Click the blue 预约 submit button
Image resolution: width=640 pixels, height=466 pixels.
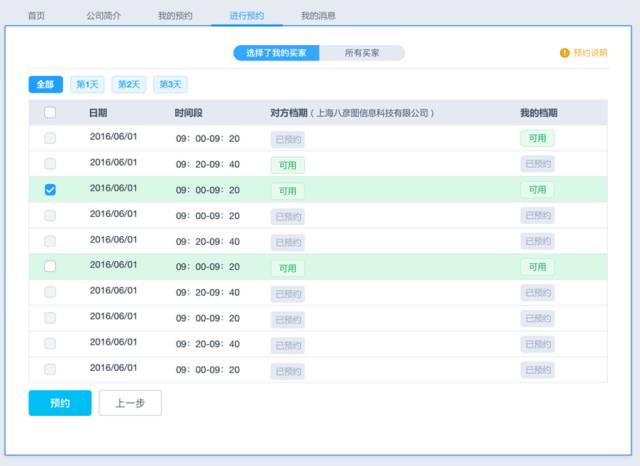60,403
